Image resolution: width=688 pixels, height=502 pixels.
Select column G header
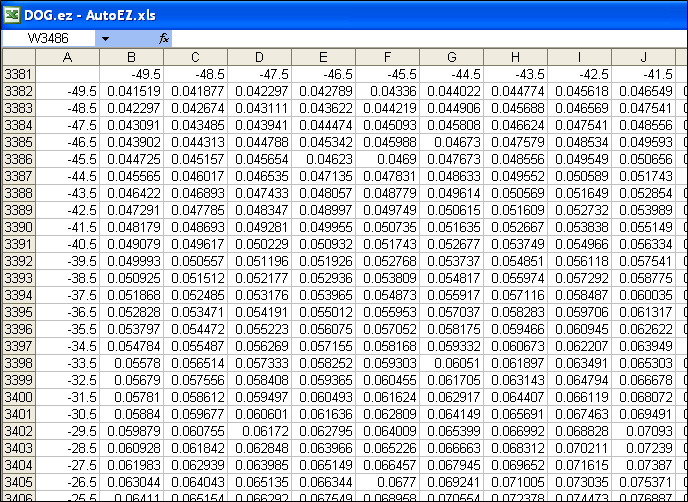(452, 56)
